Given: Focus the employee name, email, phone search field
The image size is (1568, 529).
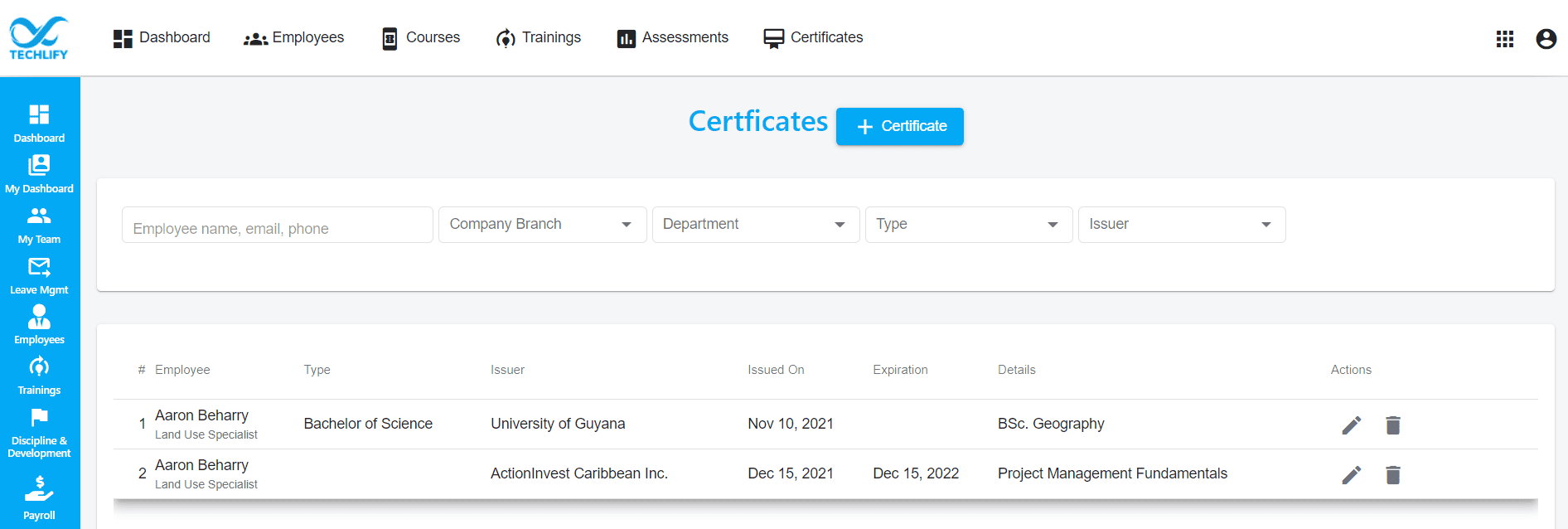Looking at the screenshot, I should point(278,225).
